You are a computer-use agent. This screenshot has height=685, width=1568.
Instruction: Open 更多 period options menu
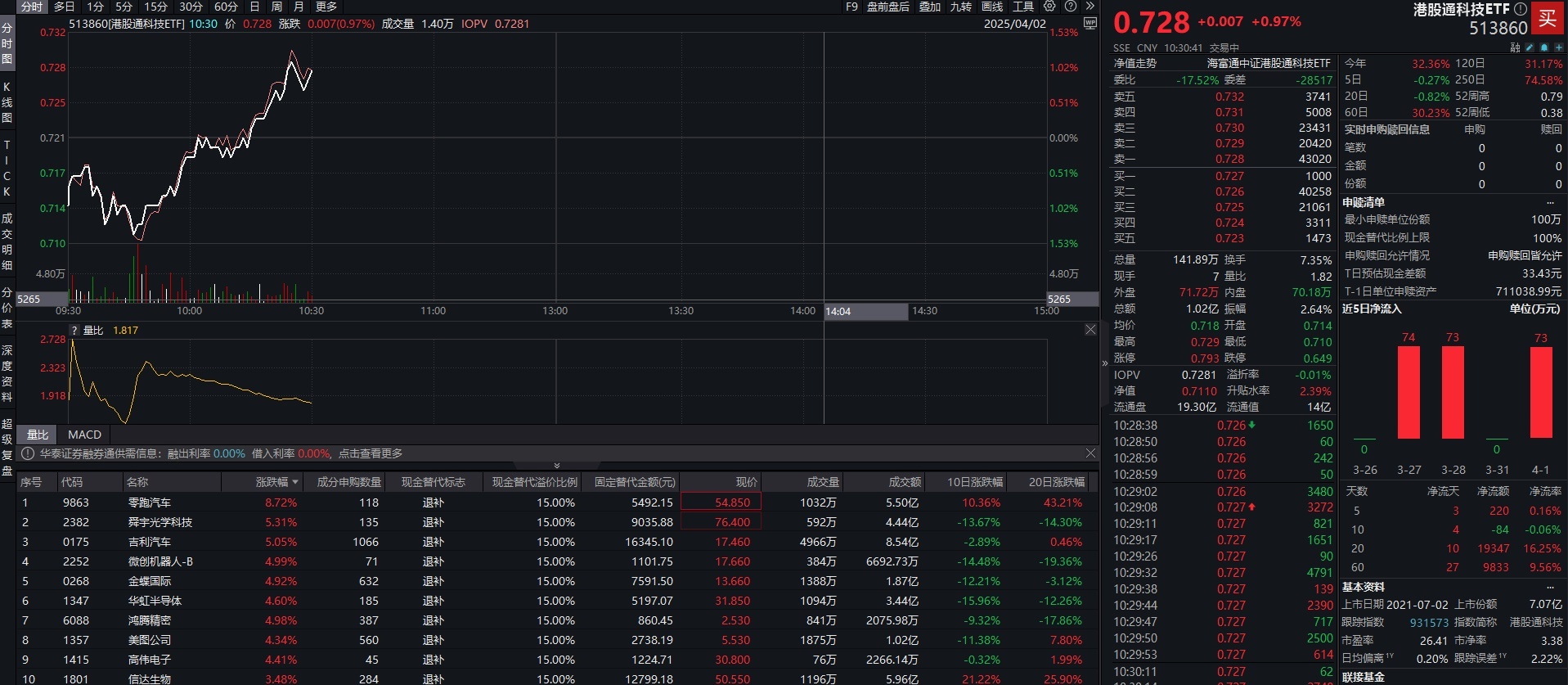click(326, 7)
